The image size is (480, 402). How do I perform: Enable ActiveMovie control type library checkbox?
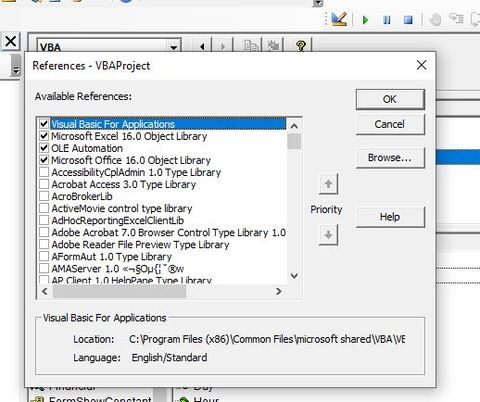[x=44, y=208]
